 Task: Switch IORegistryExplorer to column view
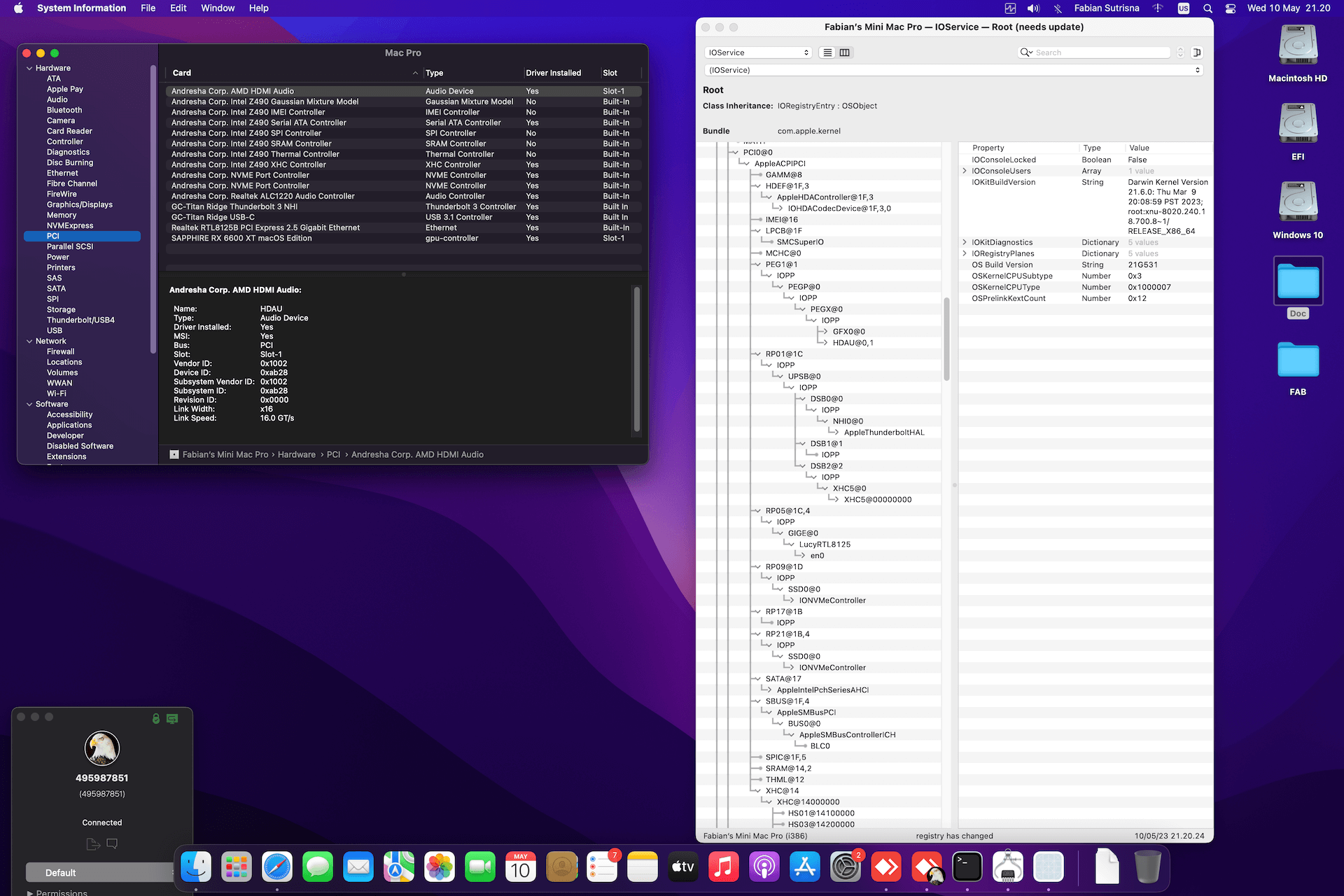tap(845, 52)
